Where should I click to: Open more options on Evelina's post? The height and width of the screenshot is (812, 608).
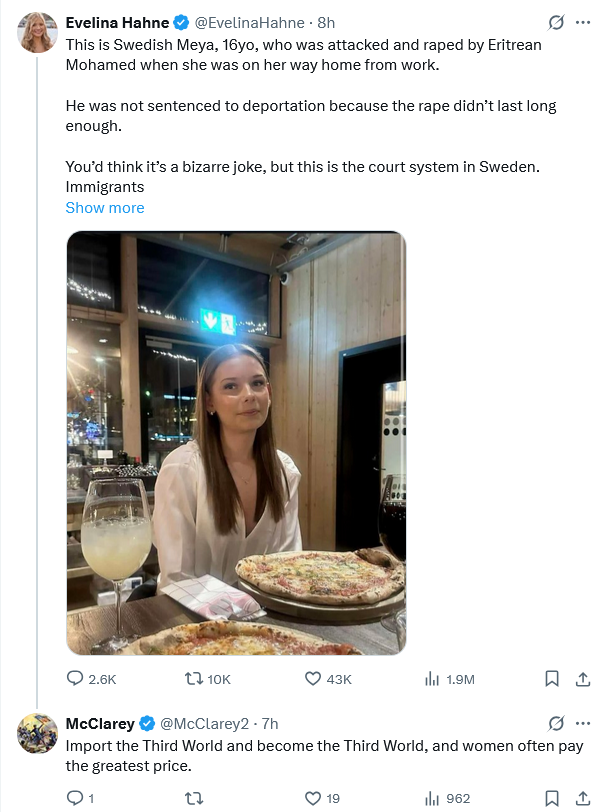pyautogui.click(x=583, y=23)
